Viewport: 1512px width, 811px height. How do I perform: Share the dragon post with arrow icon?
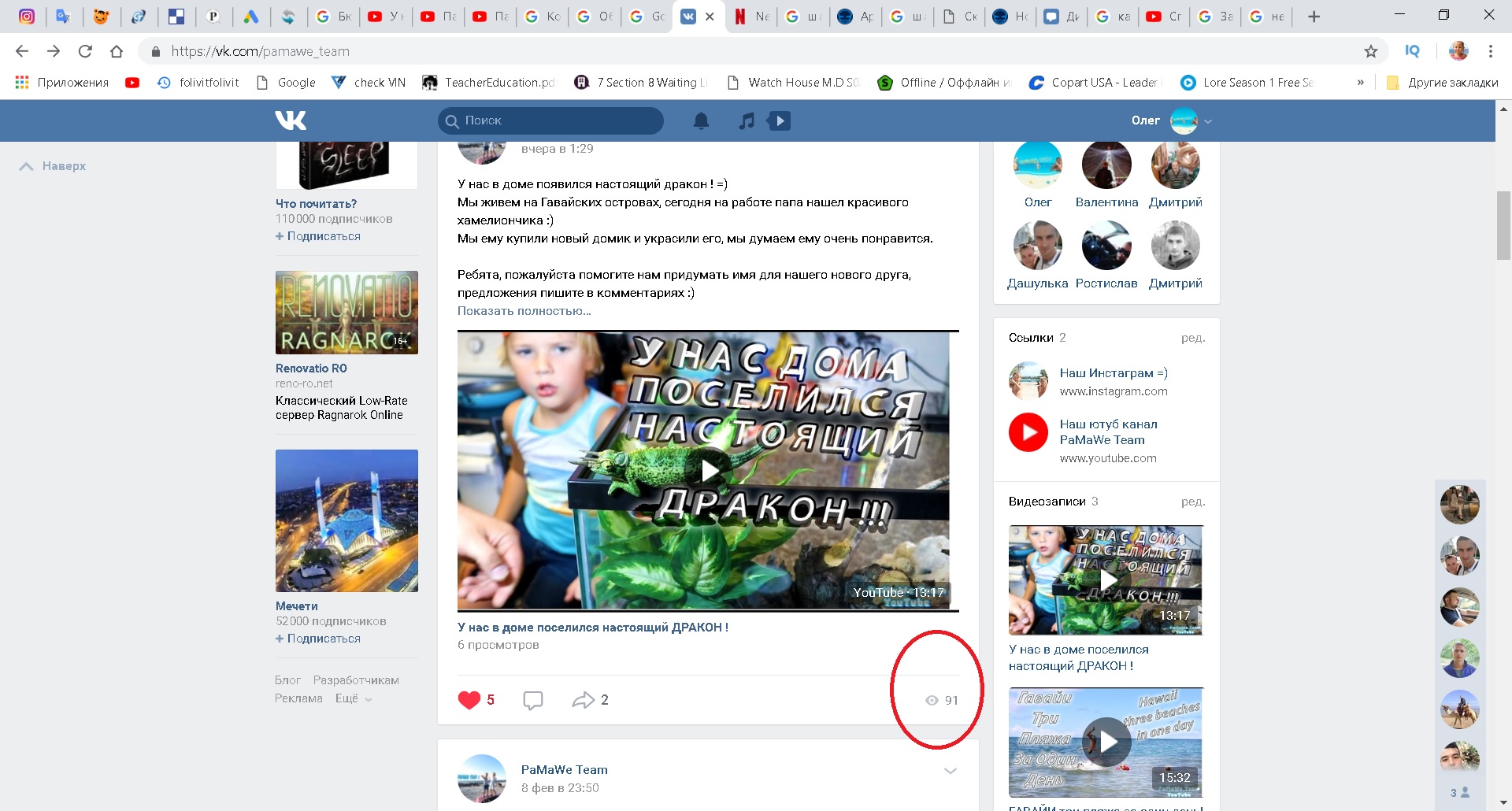coord(584,700)
